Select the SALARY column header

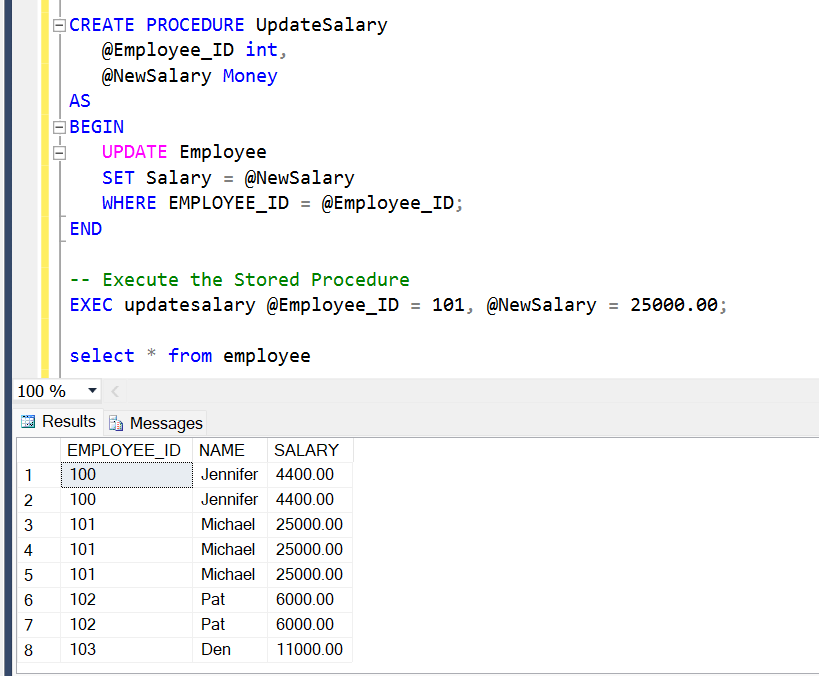(x=307, y=450)
